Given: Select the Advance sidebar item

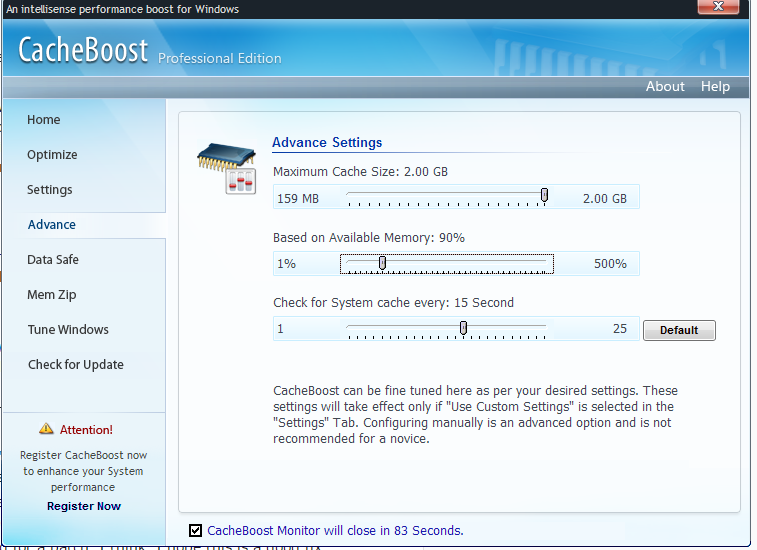Looking at the screenshot, I should tap(52, 225).
